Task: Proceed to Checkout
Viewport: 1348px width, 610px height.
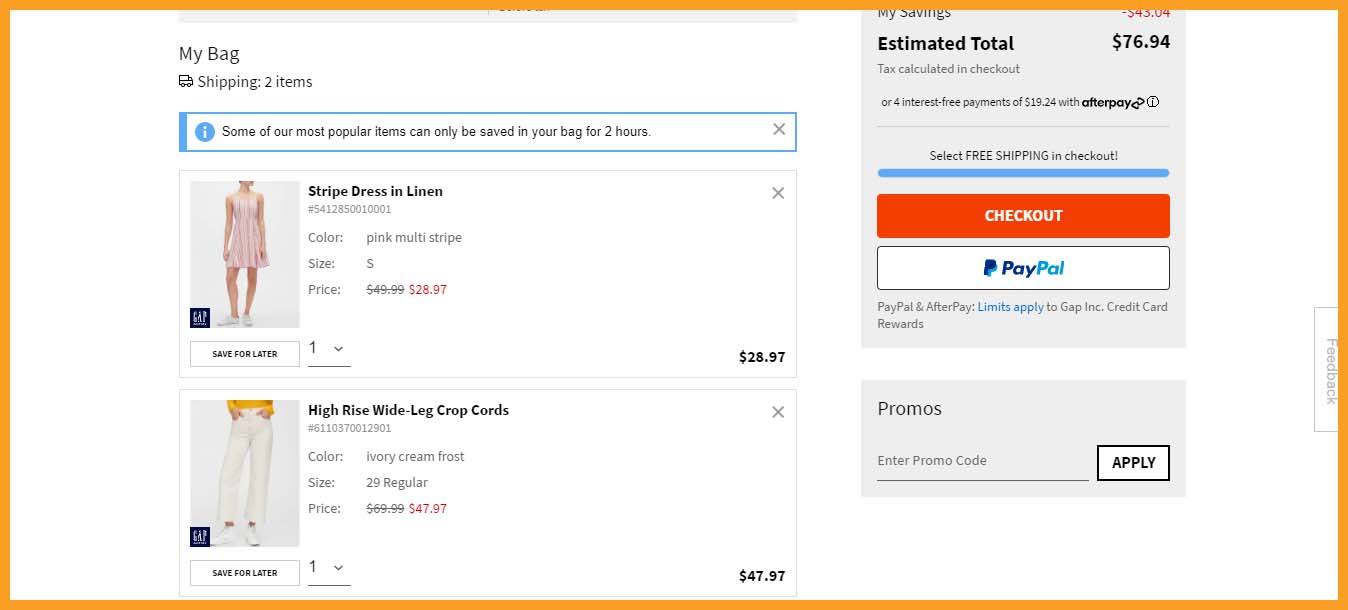Action: click(x=1023, y=216)
